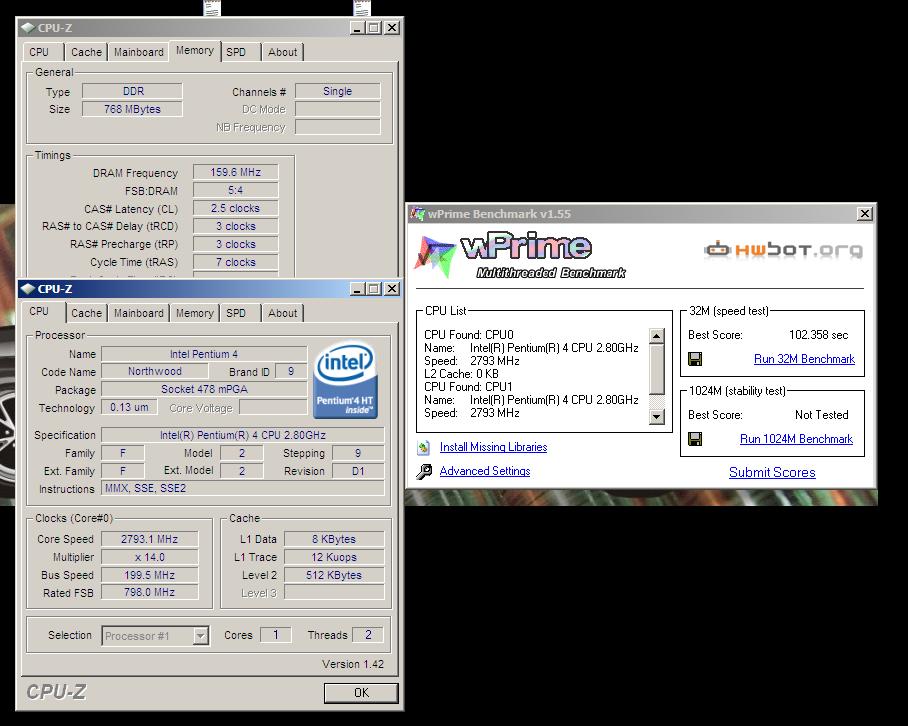This screenshot has height=726, width=908.
Task: Click the Revision value D1
Action: (358, 471)
